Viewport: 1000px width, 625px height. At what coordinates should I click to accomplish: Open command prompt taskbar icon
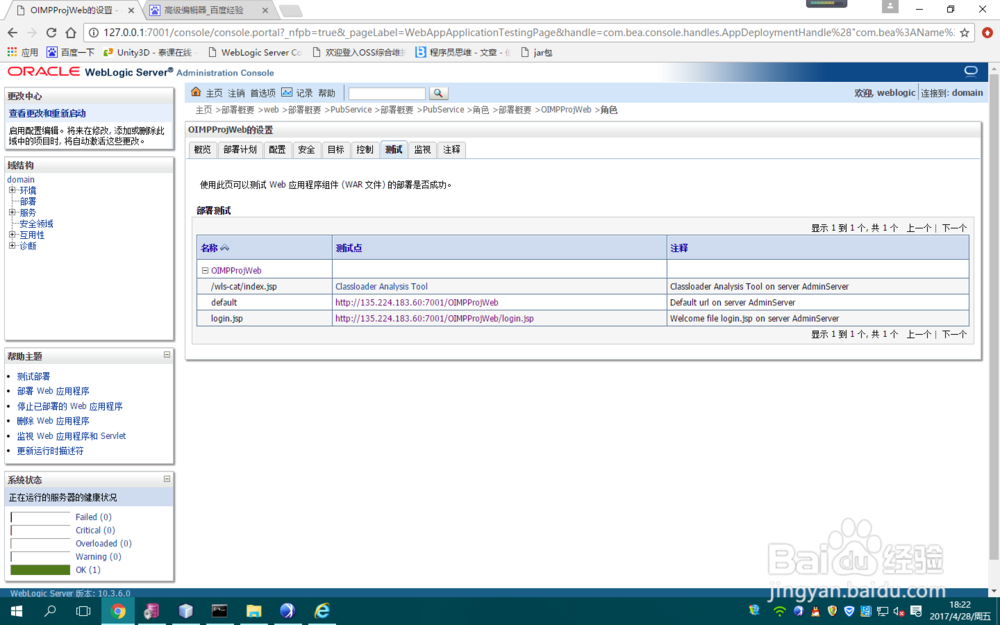(219, 611)
